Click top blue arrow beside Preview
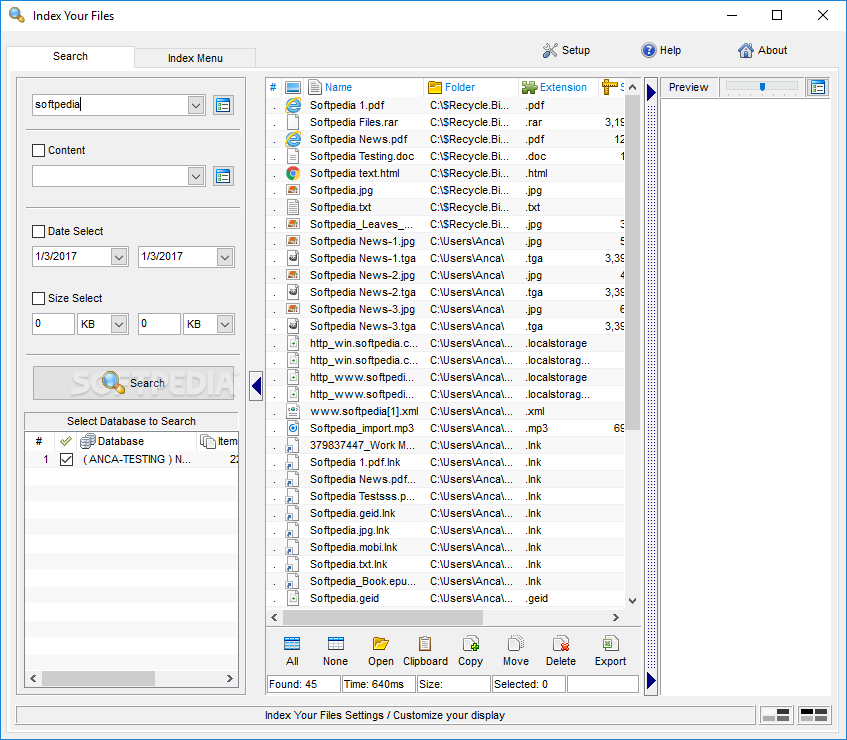 (x=651, y=92)
